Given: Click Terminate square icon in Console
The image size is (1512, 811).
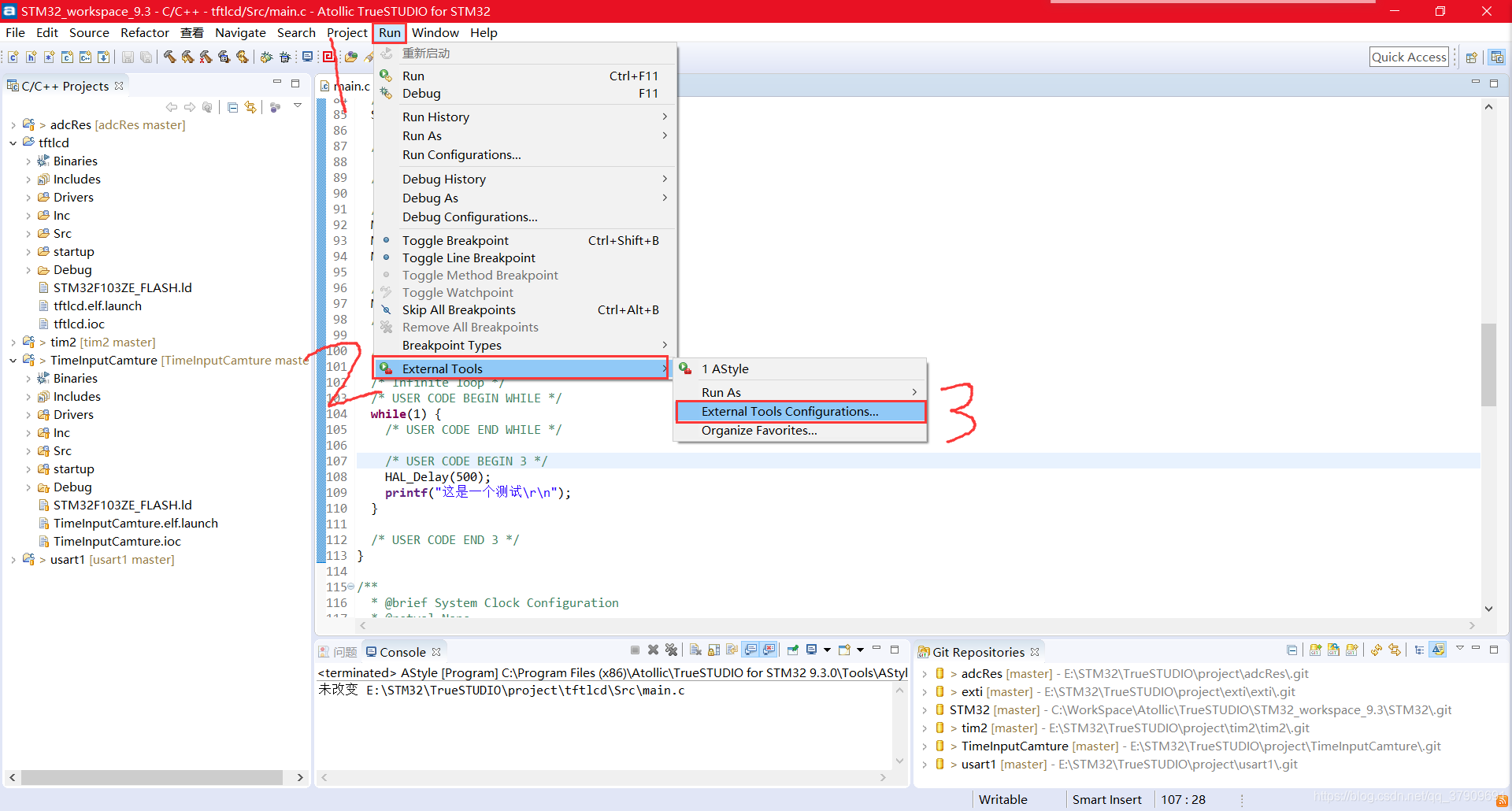Looking at the screenshot, I should click(635, 650).
